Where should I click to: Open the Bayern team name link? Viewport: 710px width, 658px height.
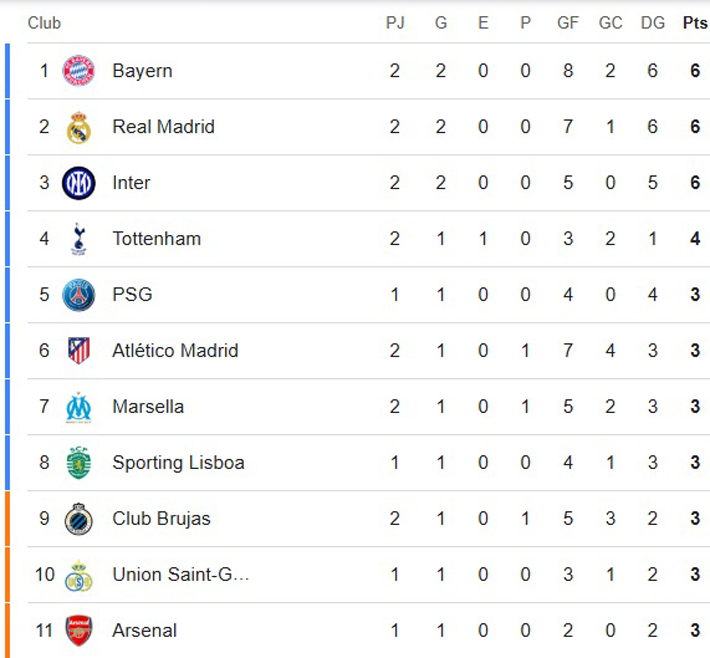pos(142,71)
